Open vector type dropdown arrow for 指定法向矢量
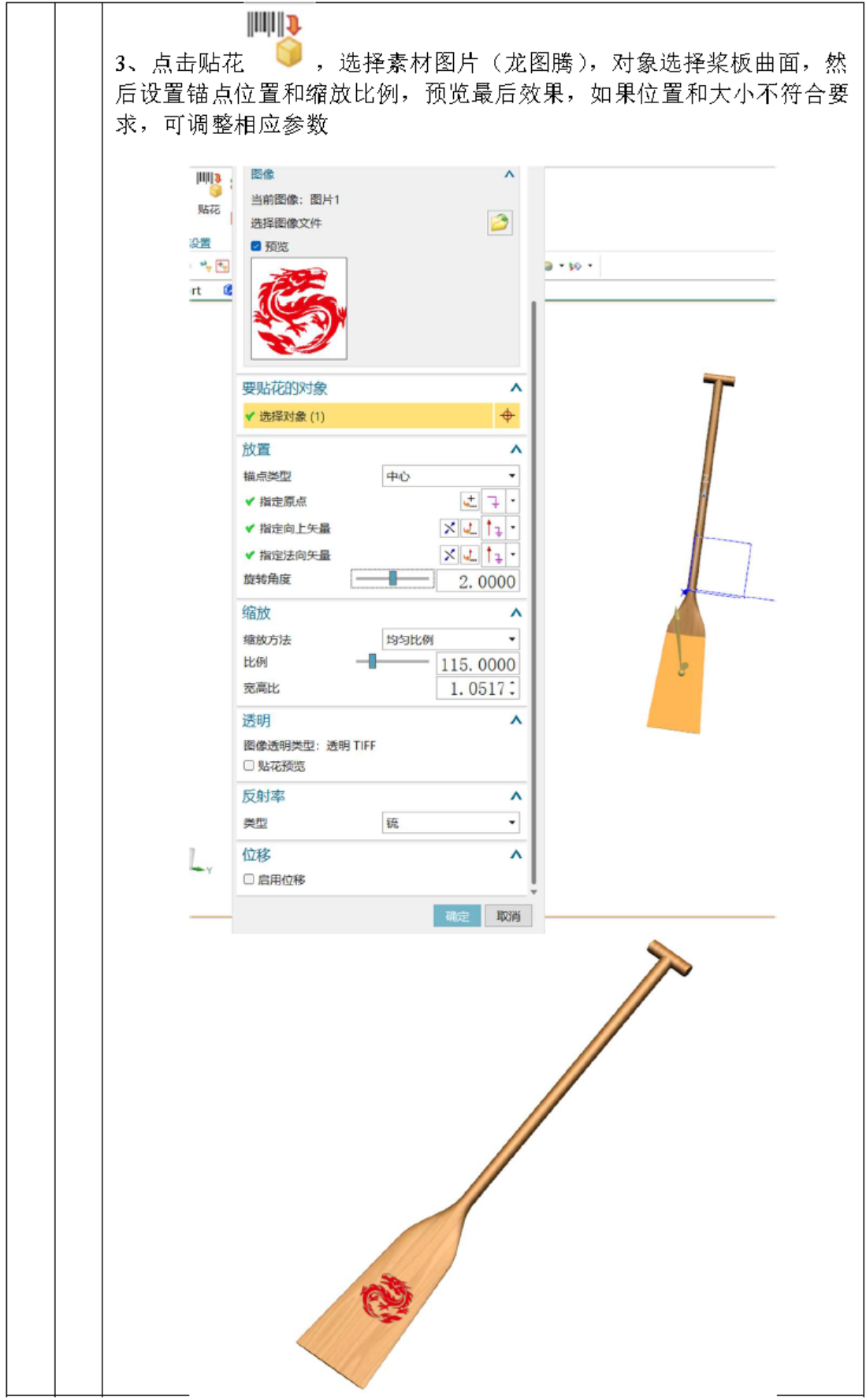 [513, 555]
